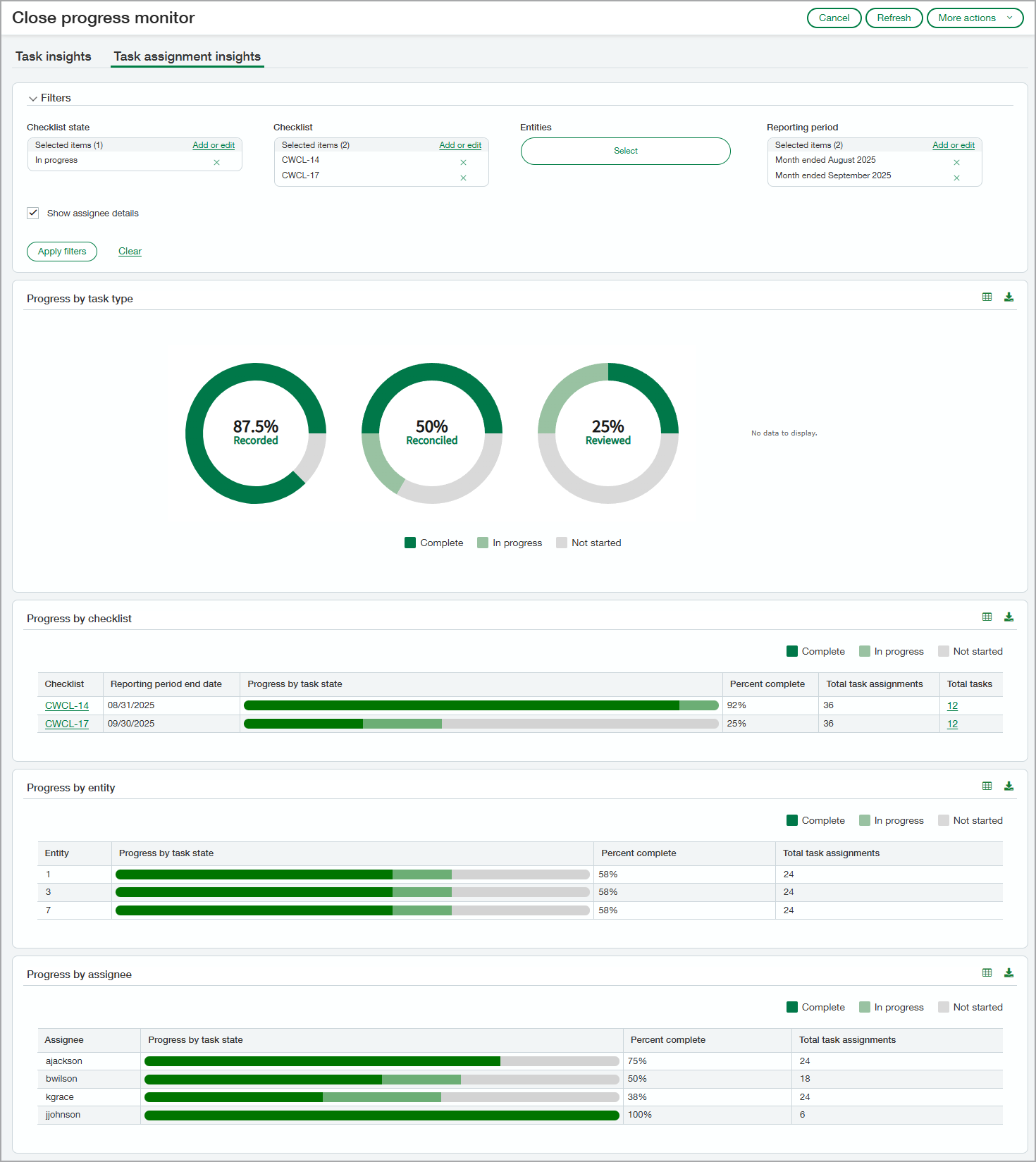
Task: Open the Entities Select picker
Action: point(625,151)
